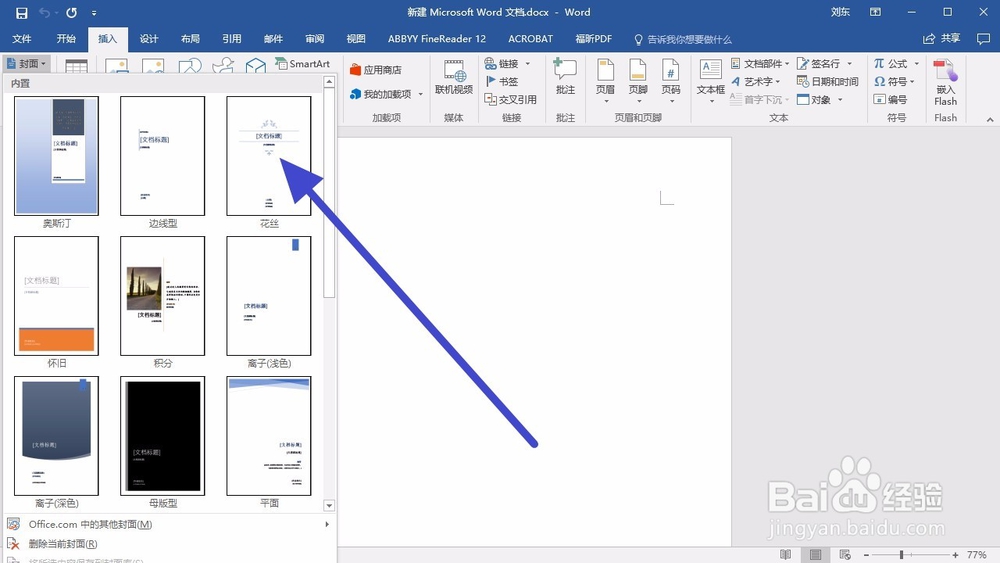
Task: Insert 编号 number
Action: 890,99
